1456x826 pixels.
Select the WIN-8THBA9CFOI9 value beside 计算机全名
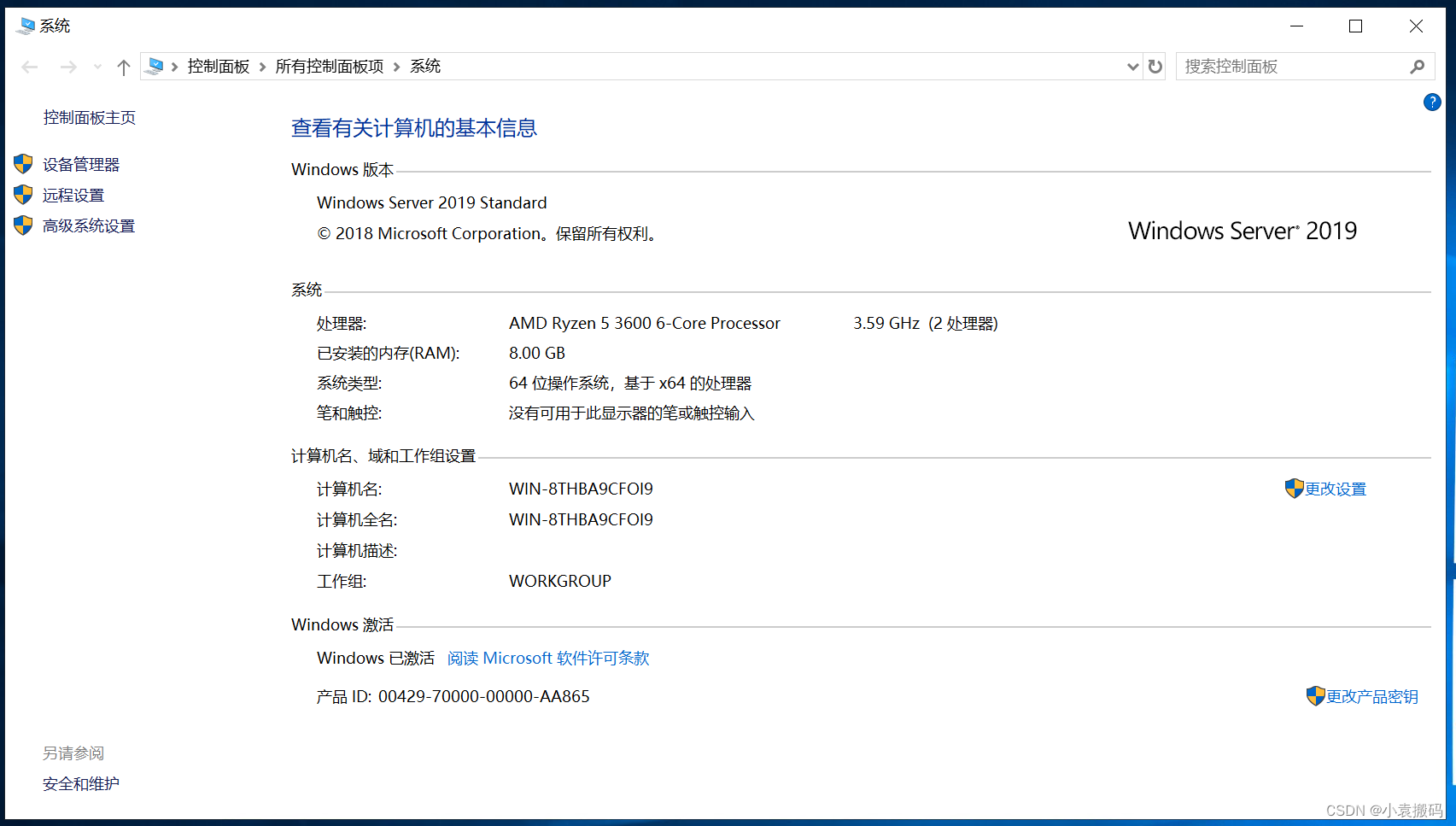581,520
